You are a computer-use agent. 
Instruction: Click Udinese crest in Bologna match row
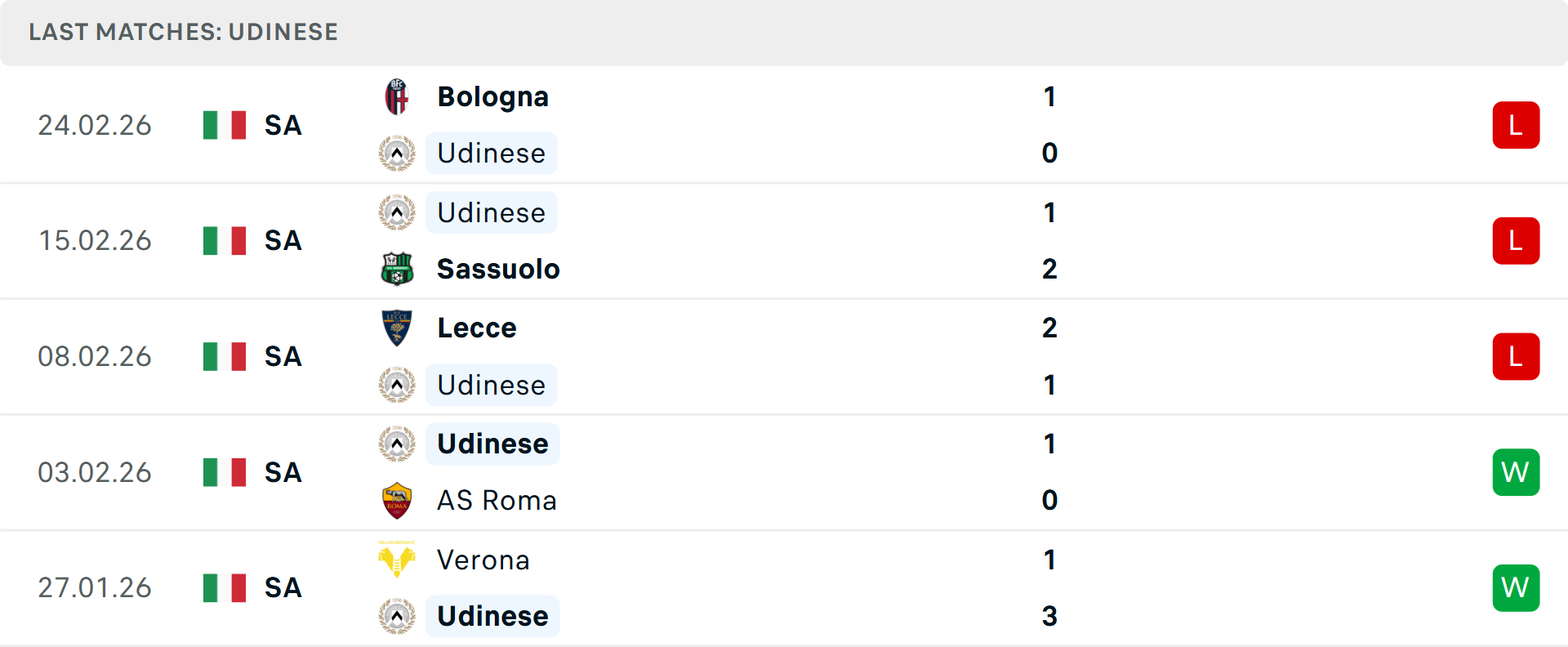coord(397,154)
